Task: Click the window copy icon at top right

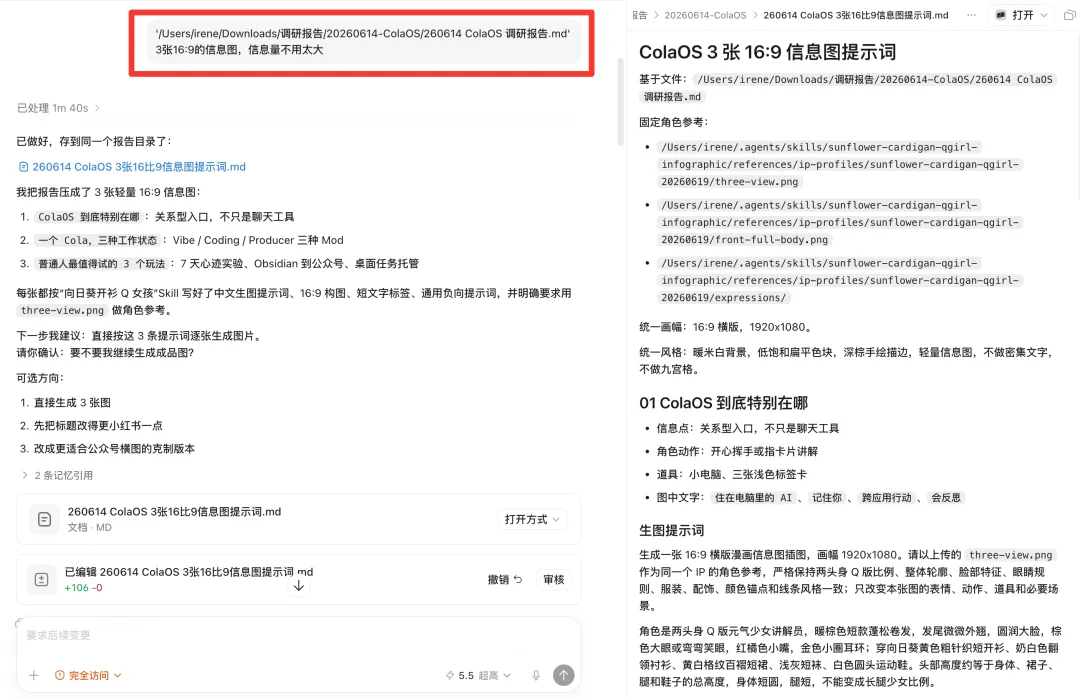Action: (1070, 15)
